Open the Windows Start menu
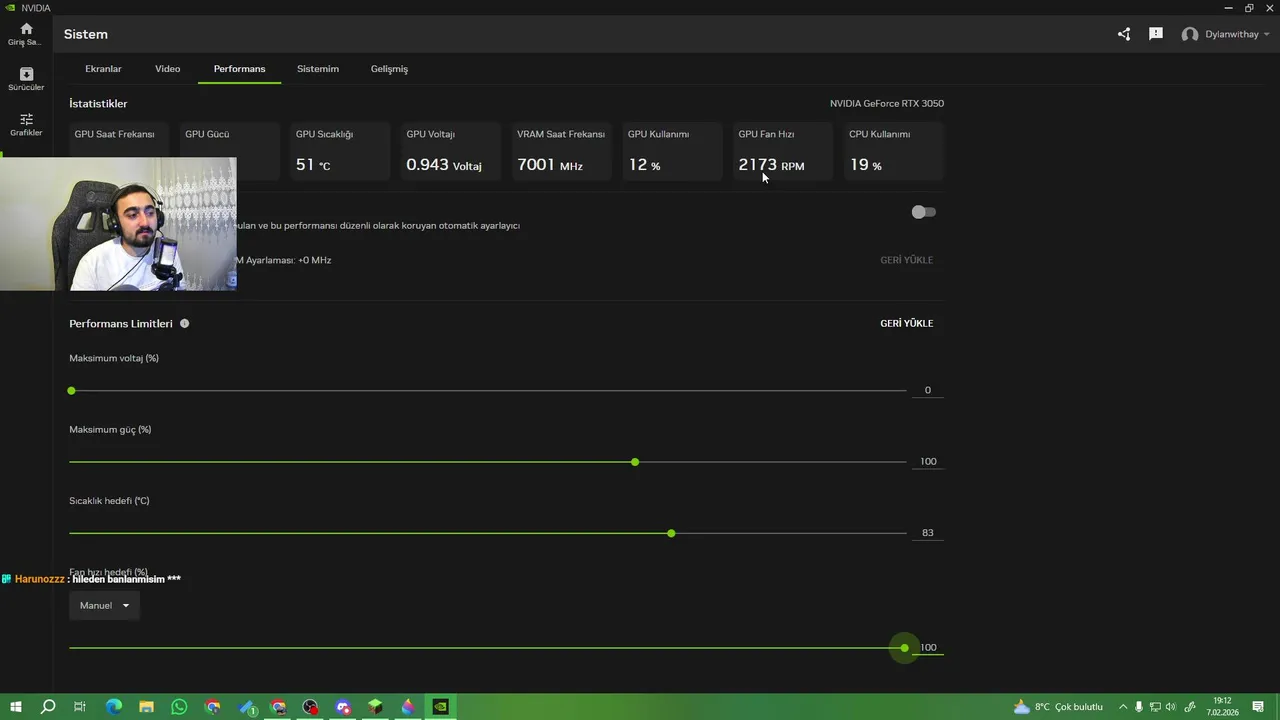 [x=15, y=707]
